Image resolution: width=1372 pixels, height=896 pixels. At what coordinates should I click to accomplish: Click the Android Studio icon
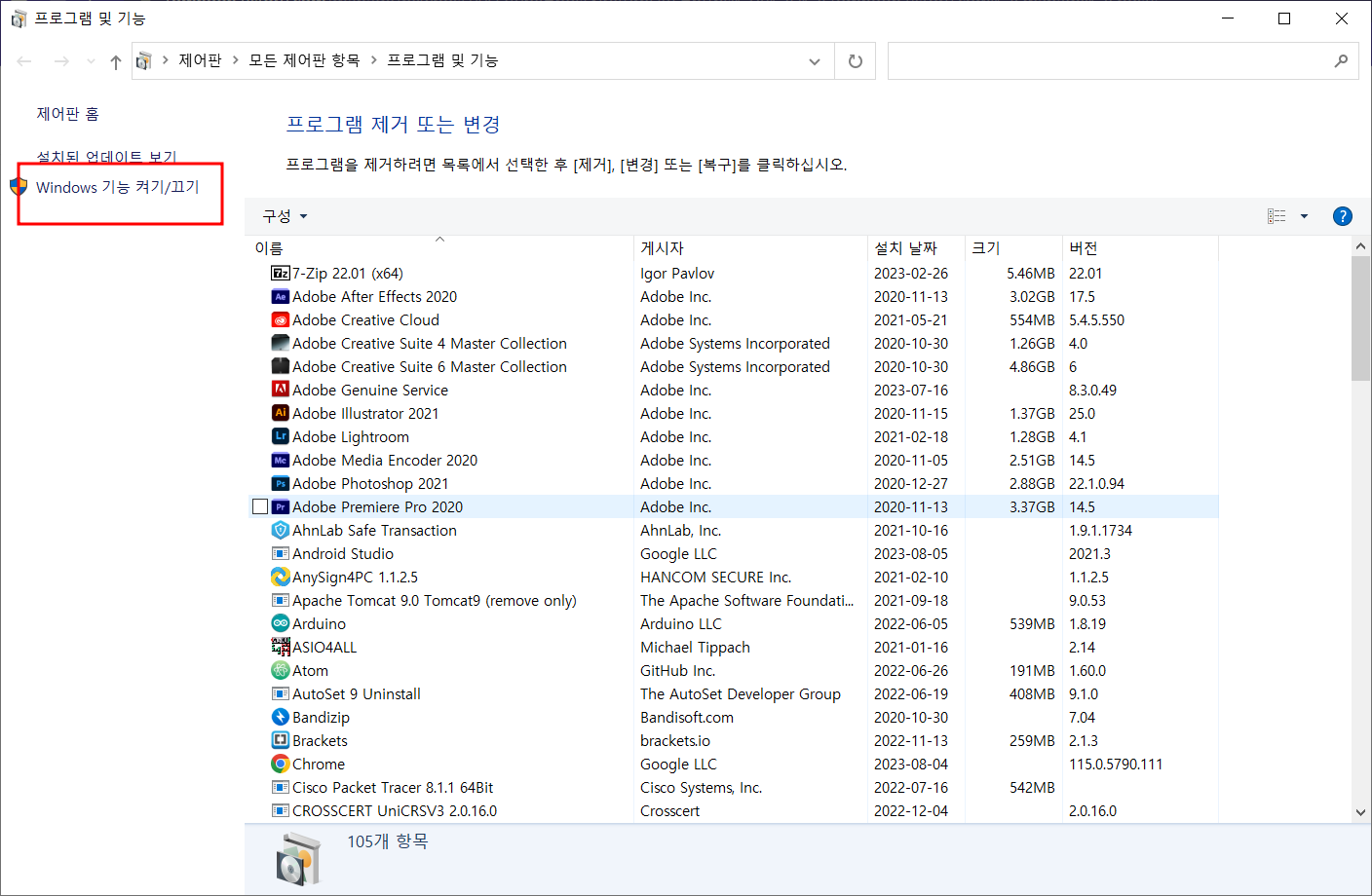tap(281, 553)
